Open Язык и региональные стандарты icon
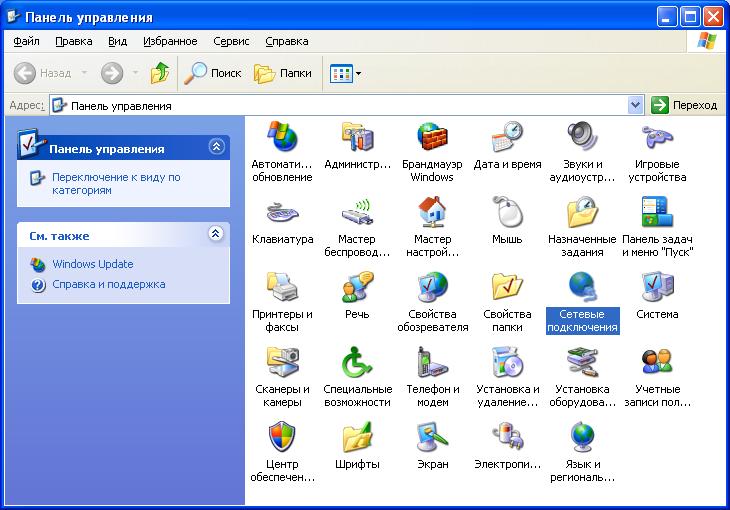Screen dimensions: 730x510 pos(582,436)
